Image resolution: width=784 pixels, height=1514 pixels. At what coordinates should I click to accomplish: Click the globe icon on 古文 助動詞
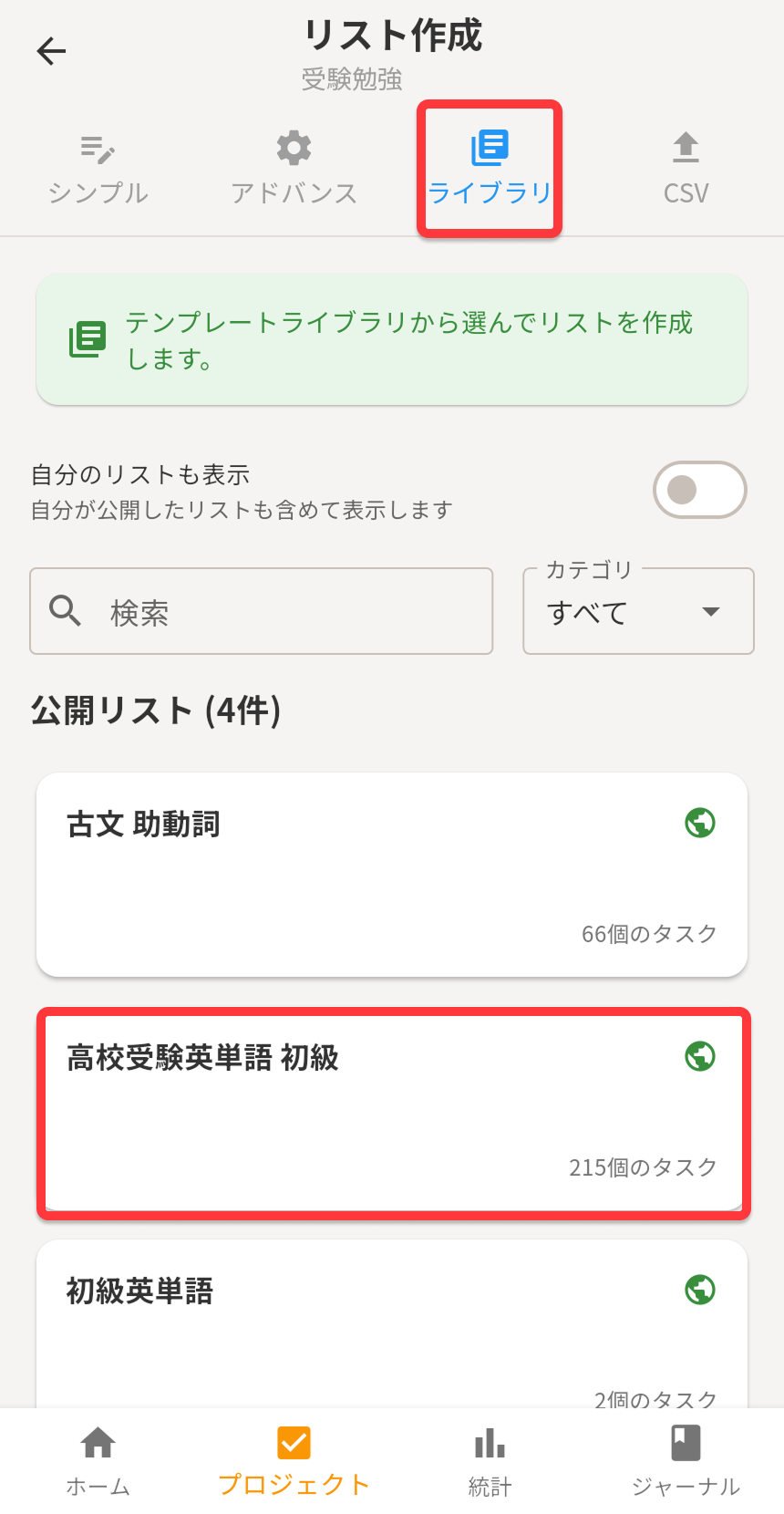pos(699,823)
